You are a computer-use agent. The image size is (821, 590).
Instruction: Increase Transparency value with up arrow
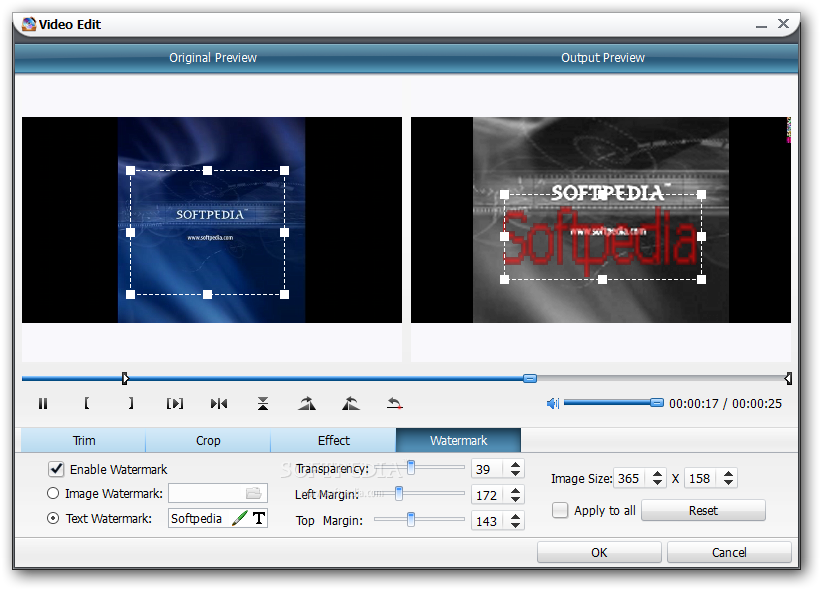tap(515, 464)
